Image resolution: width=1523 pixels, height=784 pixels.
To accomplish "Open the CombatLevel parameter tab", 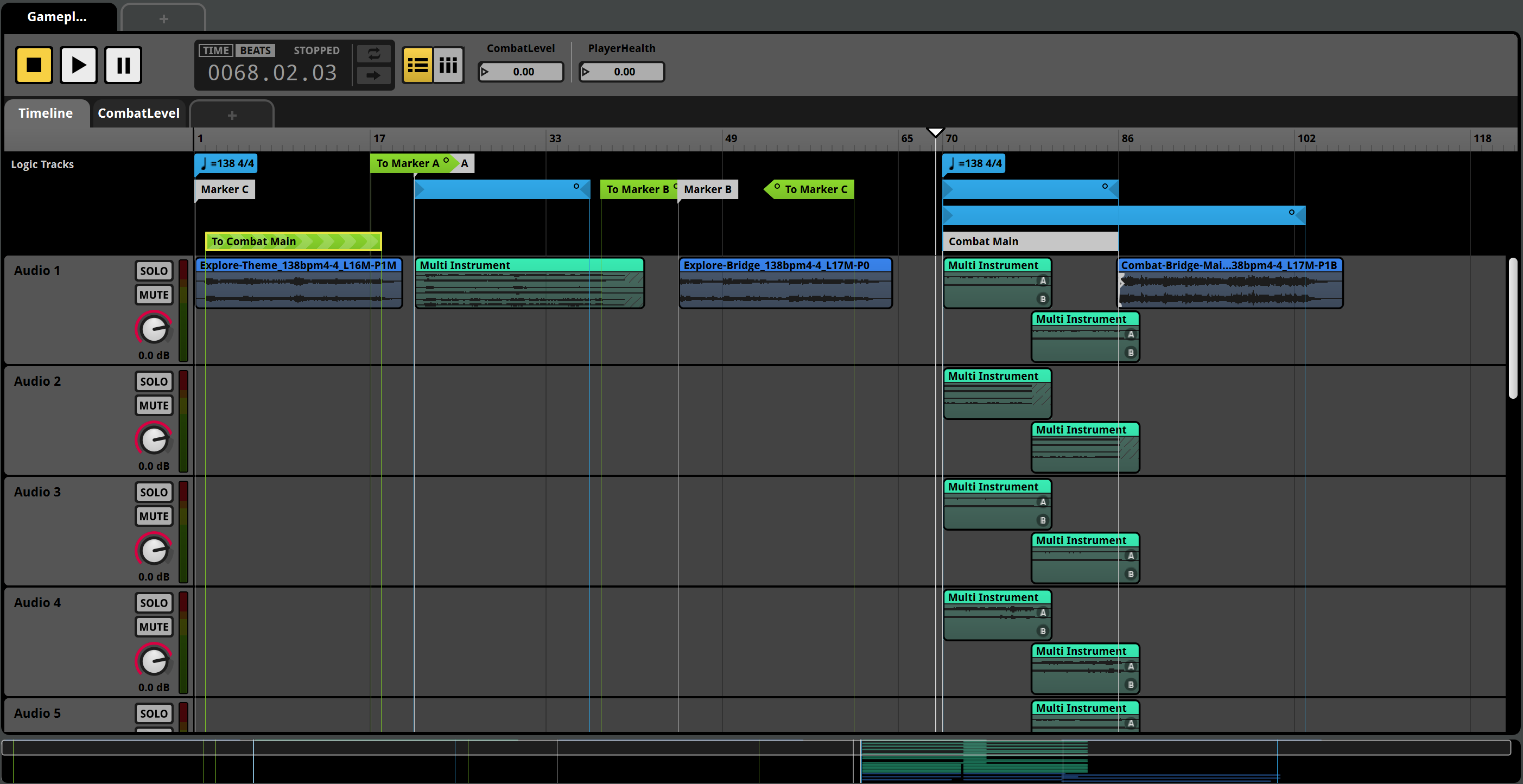I will (x=138, y=113).
